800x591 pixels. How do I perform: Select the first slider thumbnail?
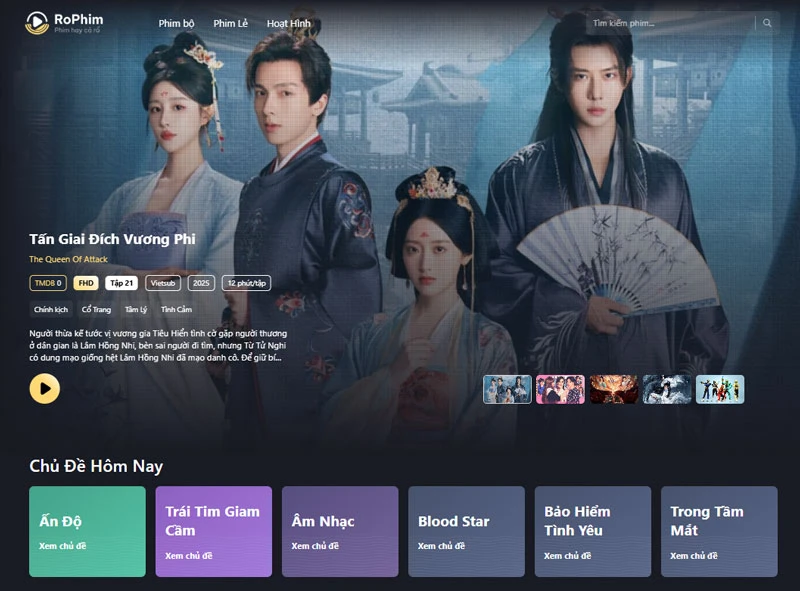click(507, 389)
